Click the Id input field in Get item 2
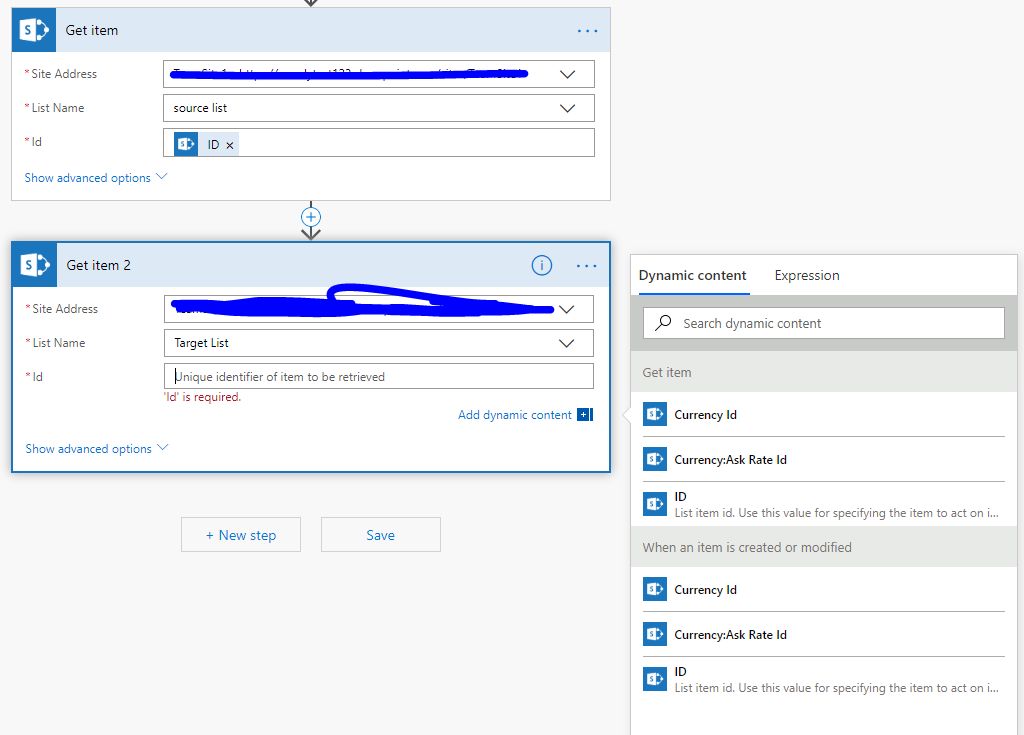The width and height of the screenshot is (1024, 735). [379, 376]
